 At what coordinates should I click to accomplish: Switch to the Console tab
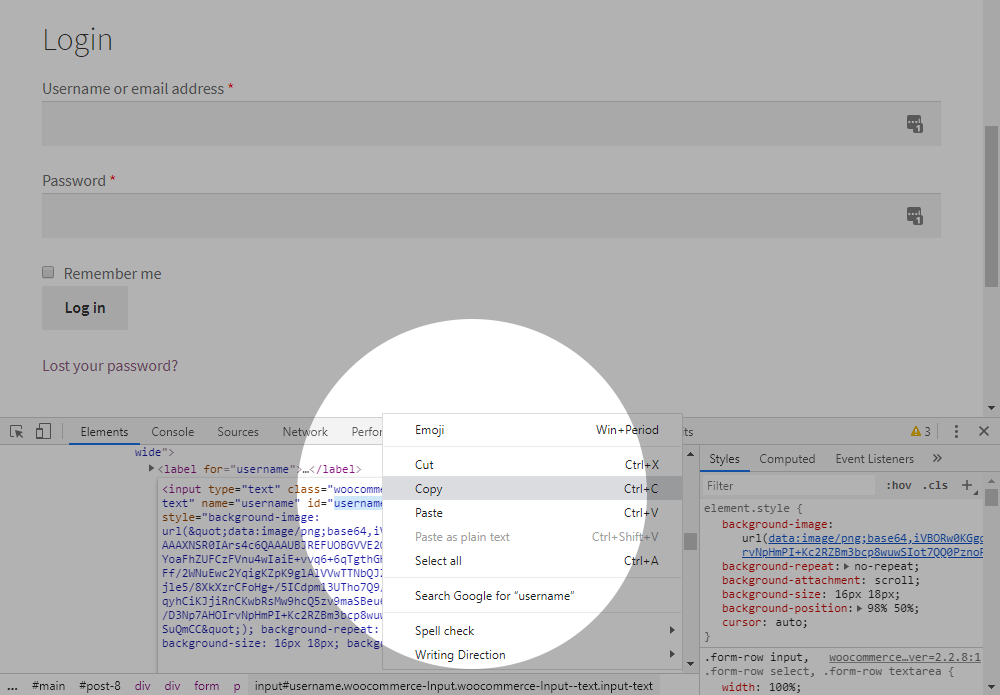click(x=172, y=432)
